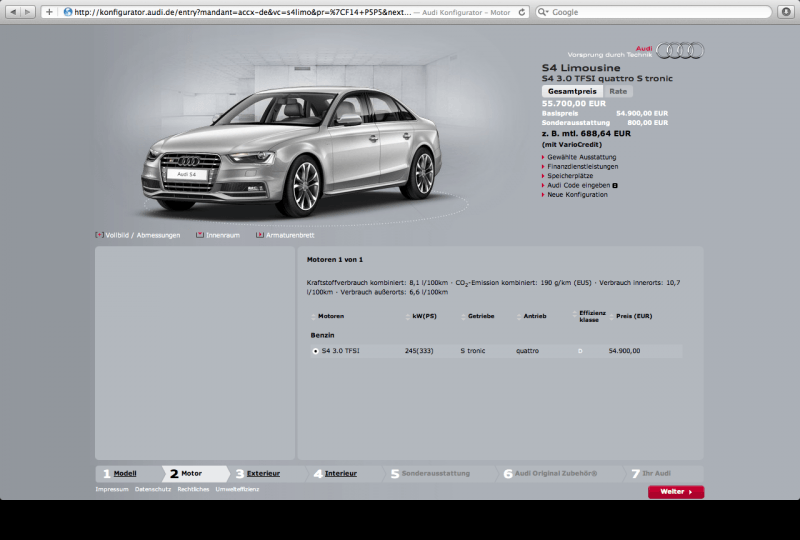800x540 pixels.
Task: Click the Audi S4 car image
Action: point(291,152)
